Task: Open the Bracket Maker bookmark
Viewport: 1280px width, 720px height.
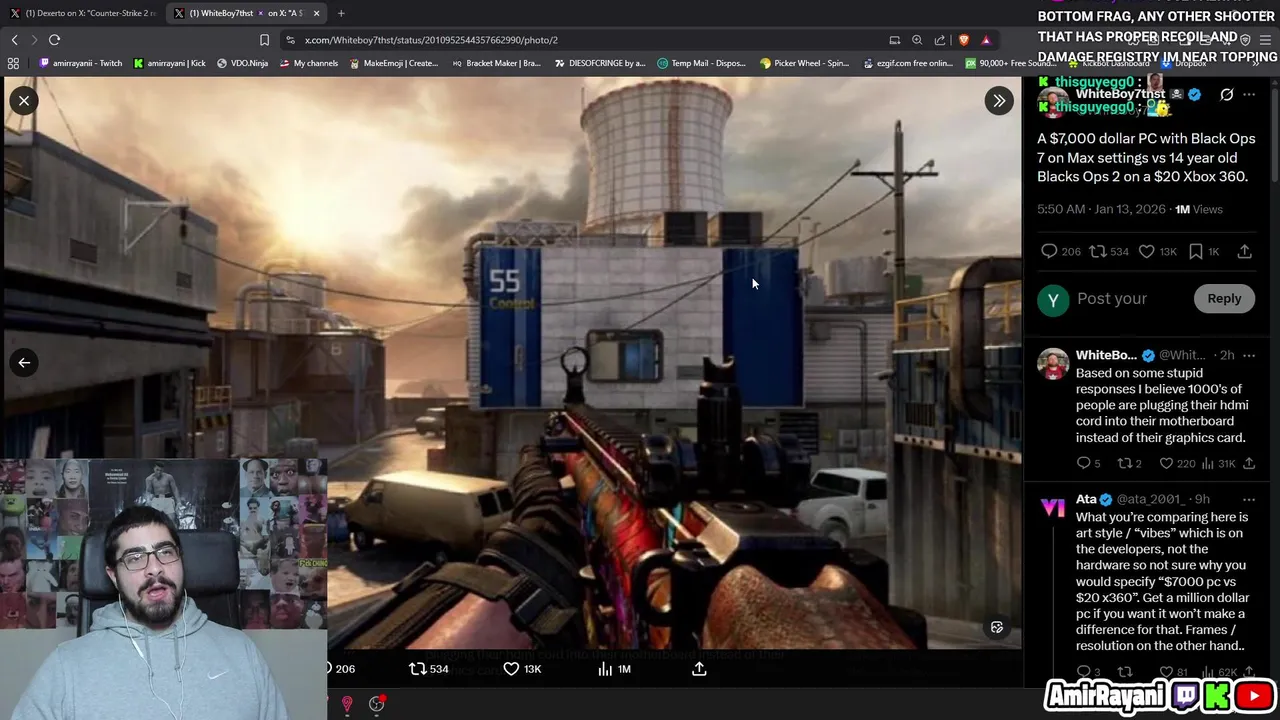Action: tap(496, 63)
